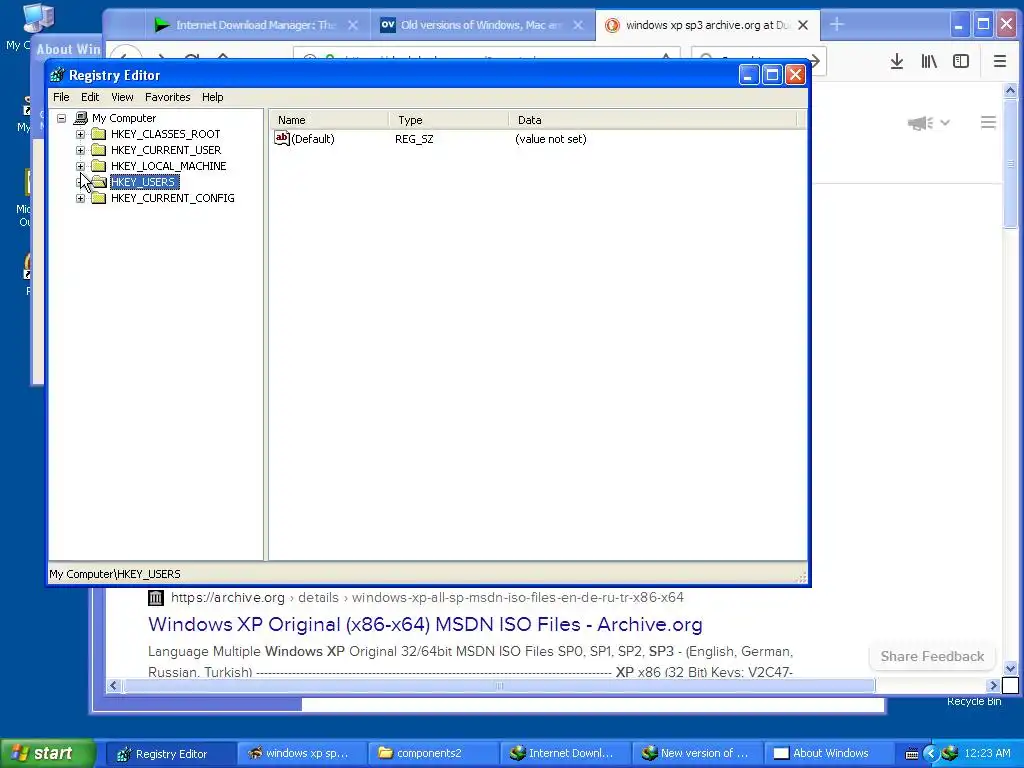Screen dimensions: 1024x768
Task: Switch to Internet Download Manager taskbar button
Action: (x=564, y=753)
